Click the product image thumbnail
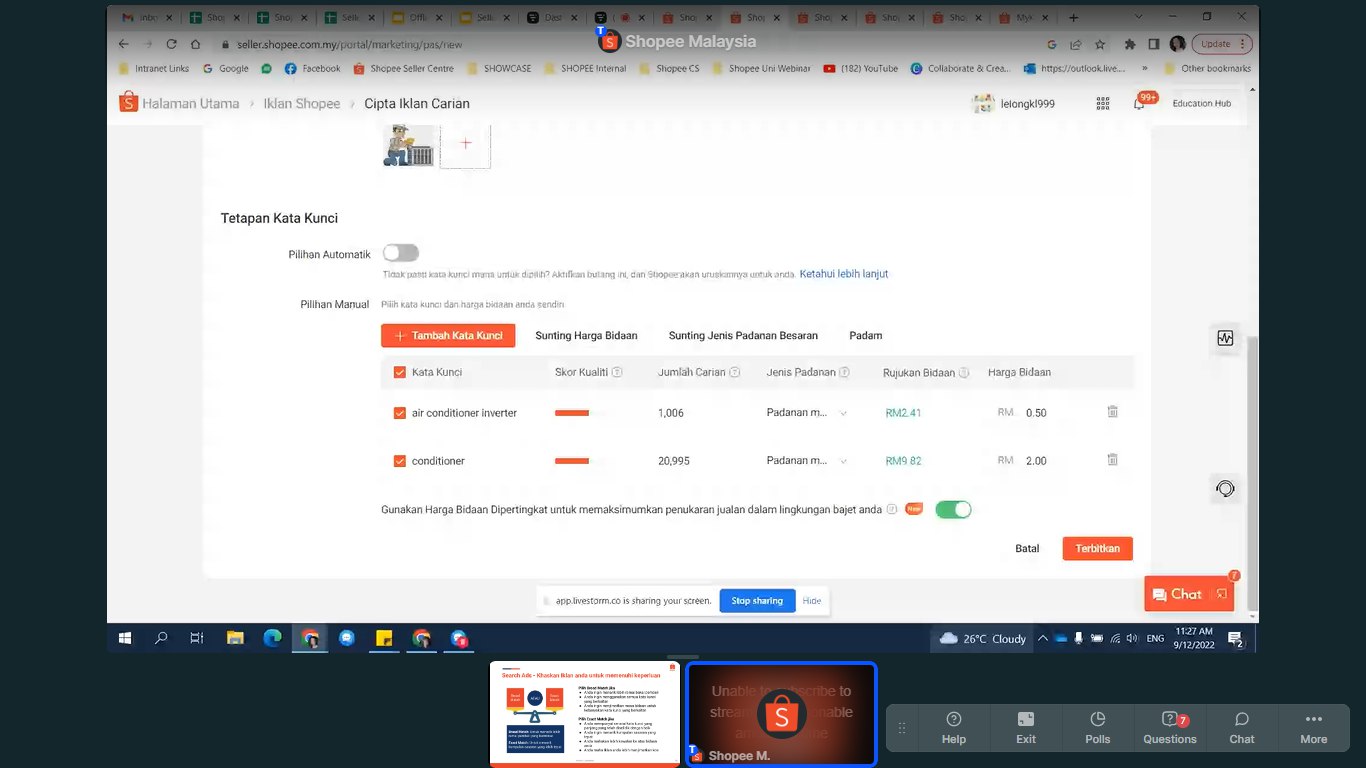 coord(408,145)
